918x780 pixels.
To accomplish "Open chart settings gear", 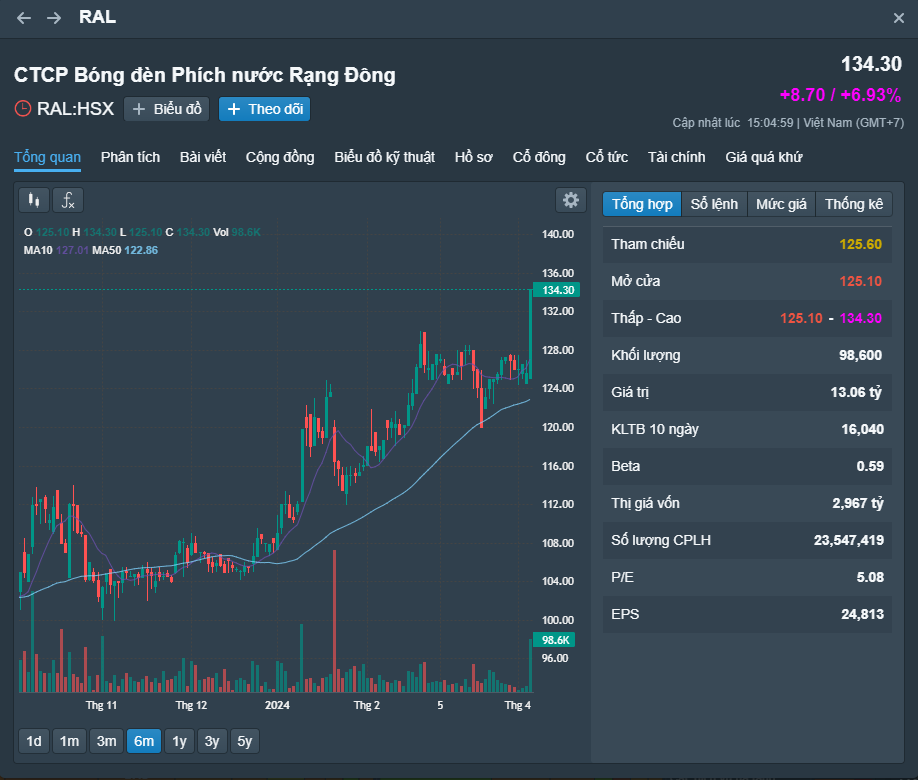I will 571,200.
